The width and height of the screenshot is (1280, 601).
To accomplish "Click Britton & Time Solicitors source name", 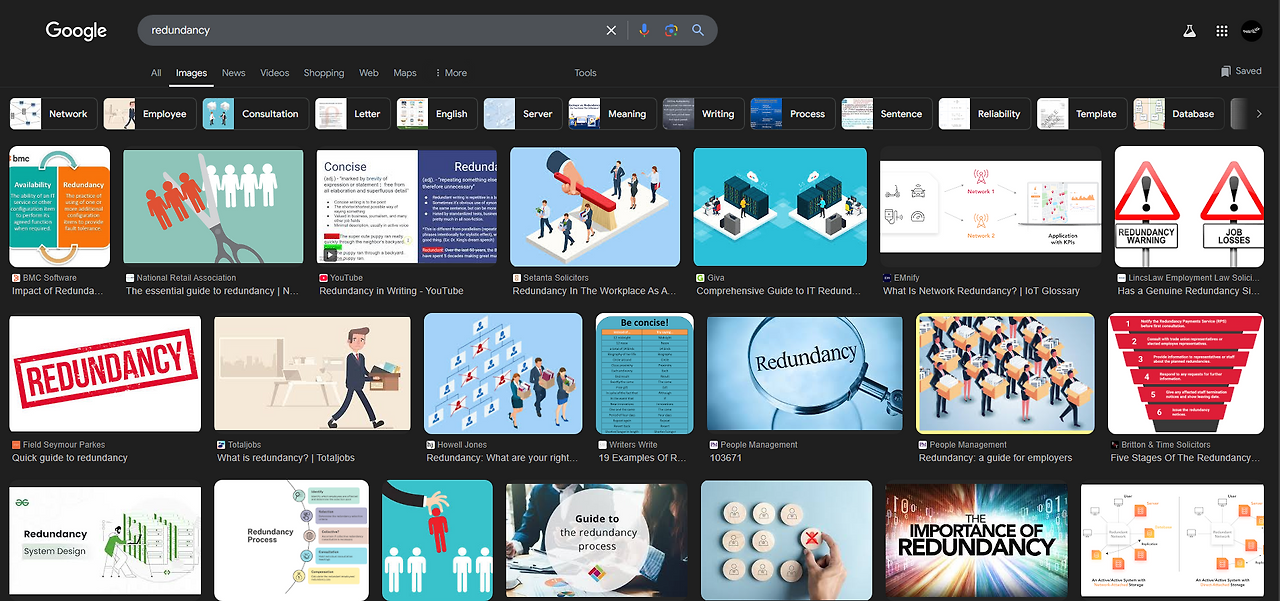I will click(x=1166, y=445).
